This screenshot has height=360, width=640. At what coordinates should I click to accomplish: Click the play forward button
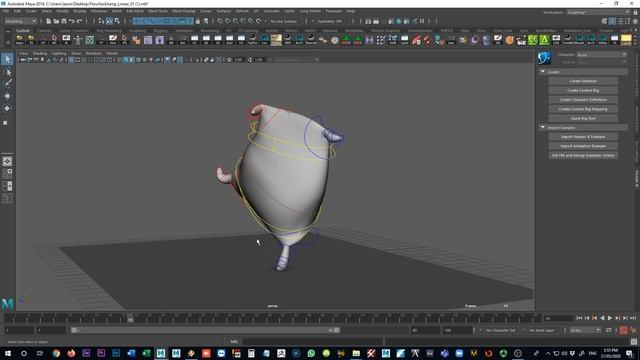tap(610, 318)
